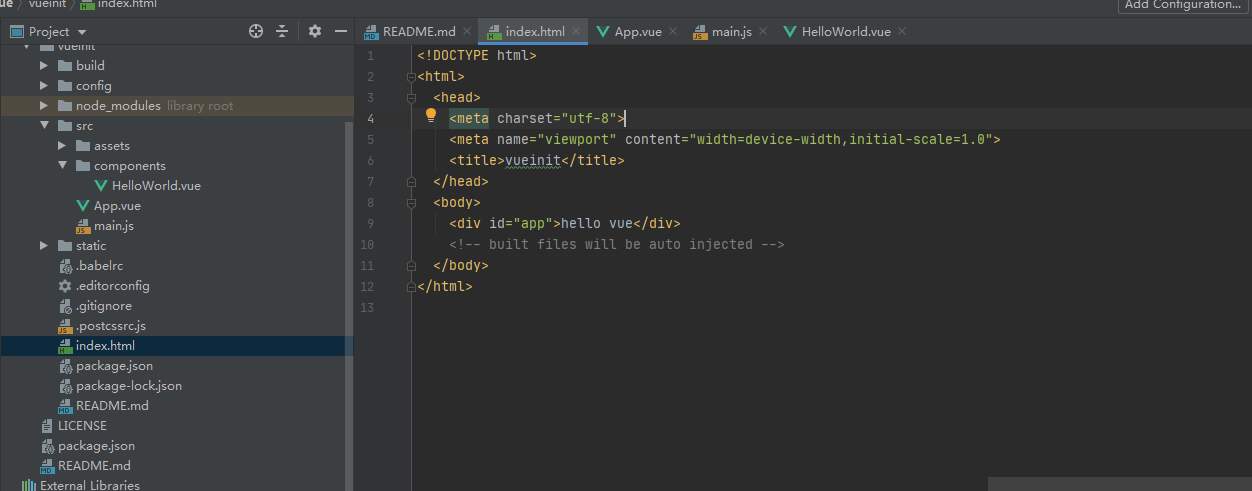Click the .postcssrc.js file icon

(65, 326)
